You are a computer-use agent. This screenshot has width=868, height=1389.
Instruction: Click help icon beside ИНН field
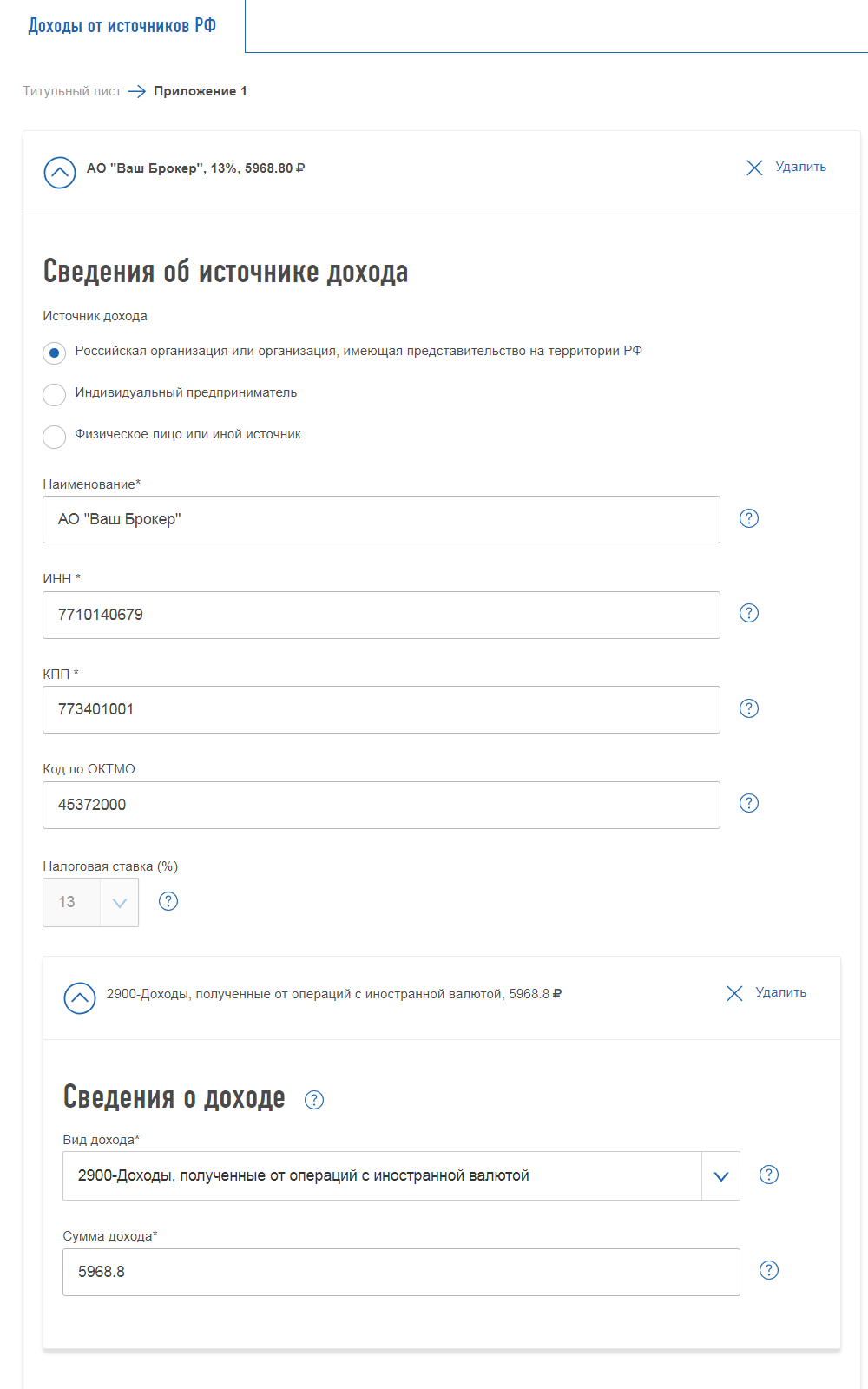pos(748,613)
